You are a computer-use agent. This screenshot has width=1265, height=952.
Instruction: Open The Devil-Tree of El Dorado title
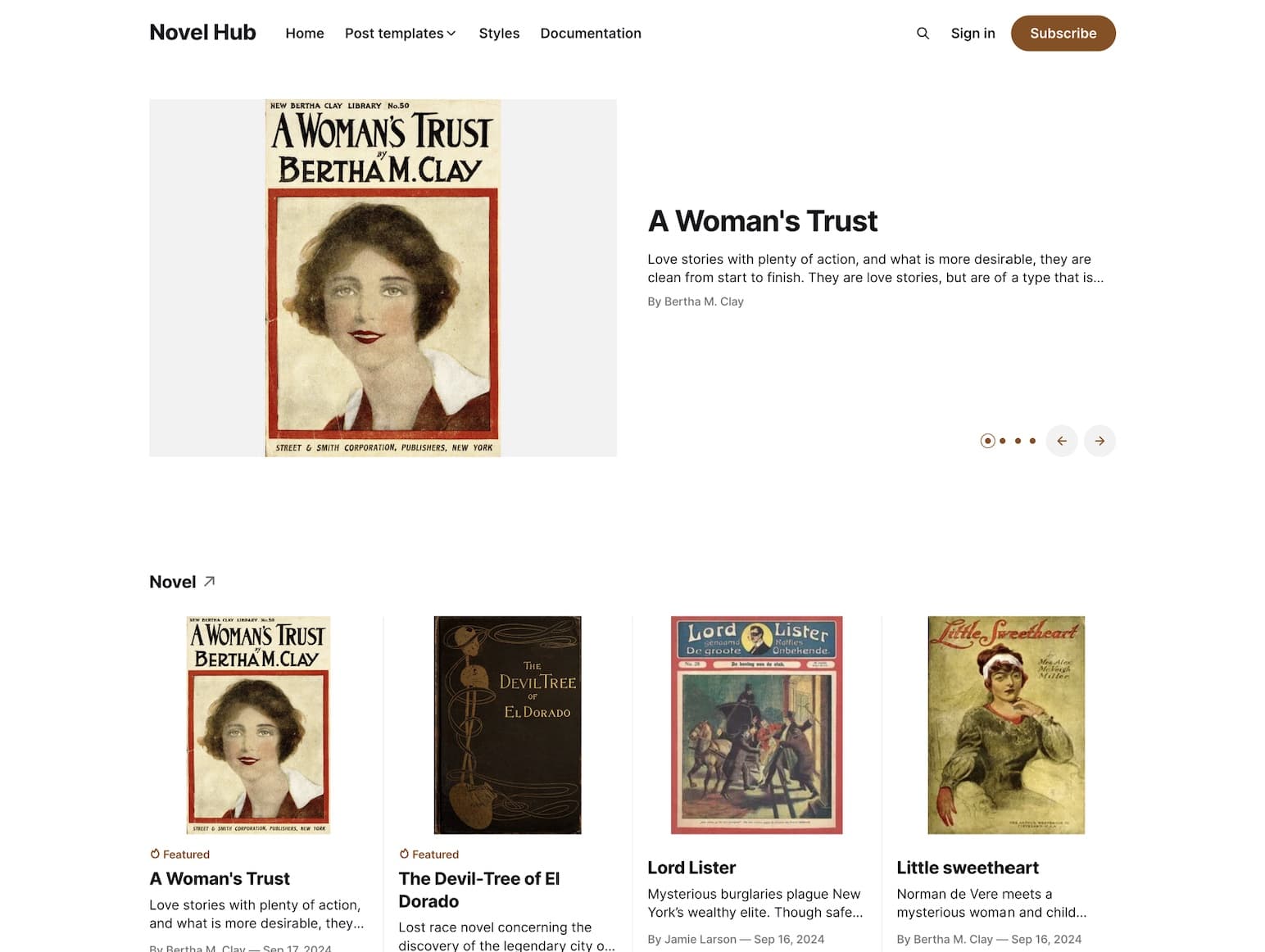(479, 890)
